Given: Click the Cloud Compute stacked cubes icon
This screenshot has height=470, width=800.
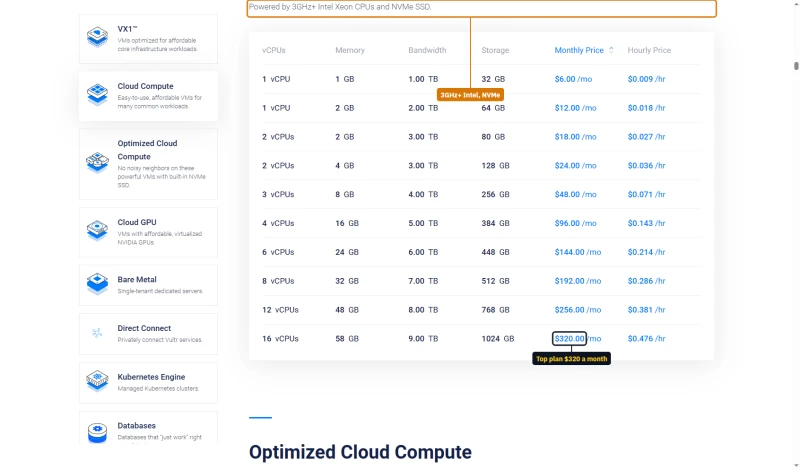Looking at the screenshot, I should click(97, 94).
